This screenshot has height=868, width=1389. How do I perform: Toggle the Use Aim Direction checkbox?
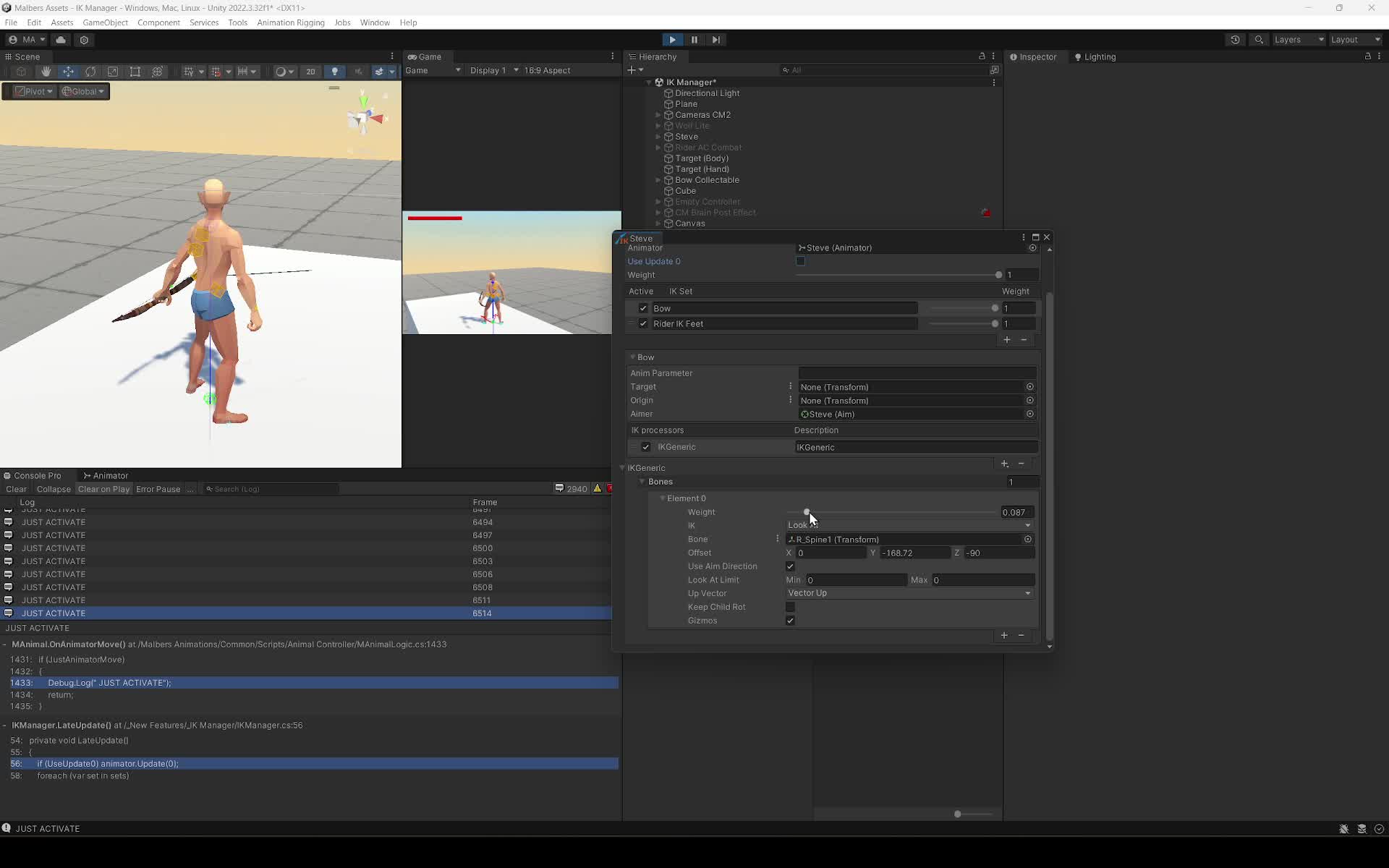789,566
